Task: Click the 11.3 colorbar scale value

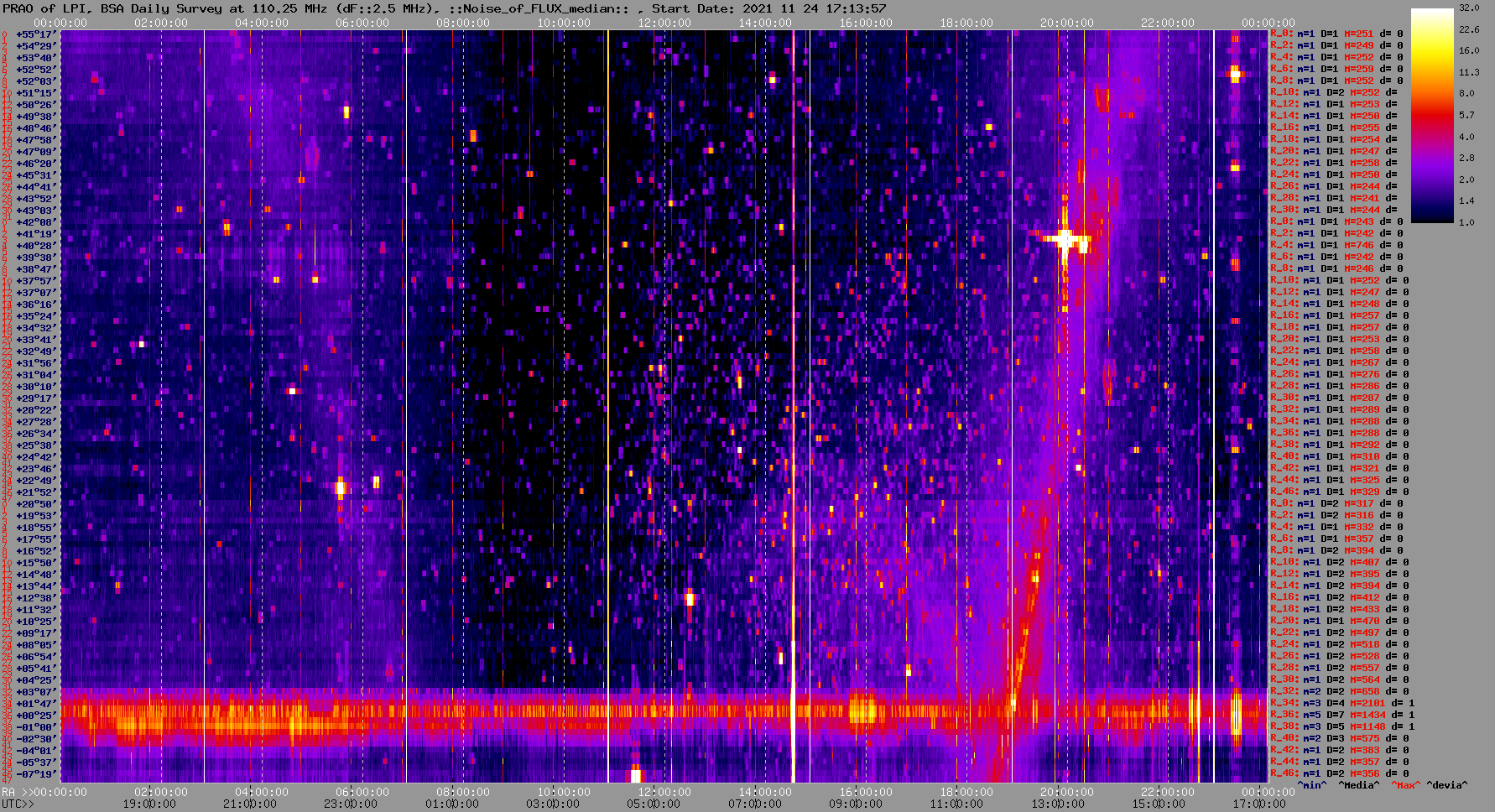Action: click(x=1469, y=72)
